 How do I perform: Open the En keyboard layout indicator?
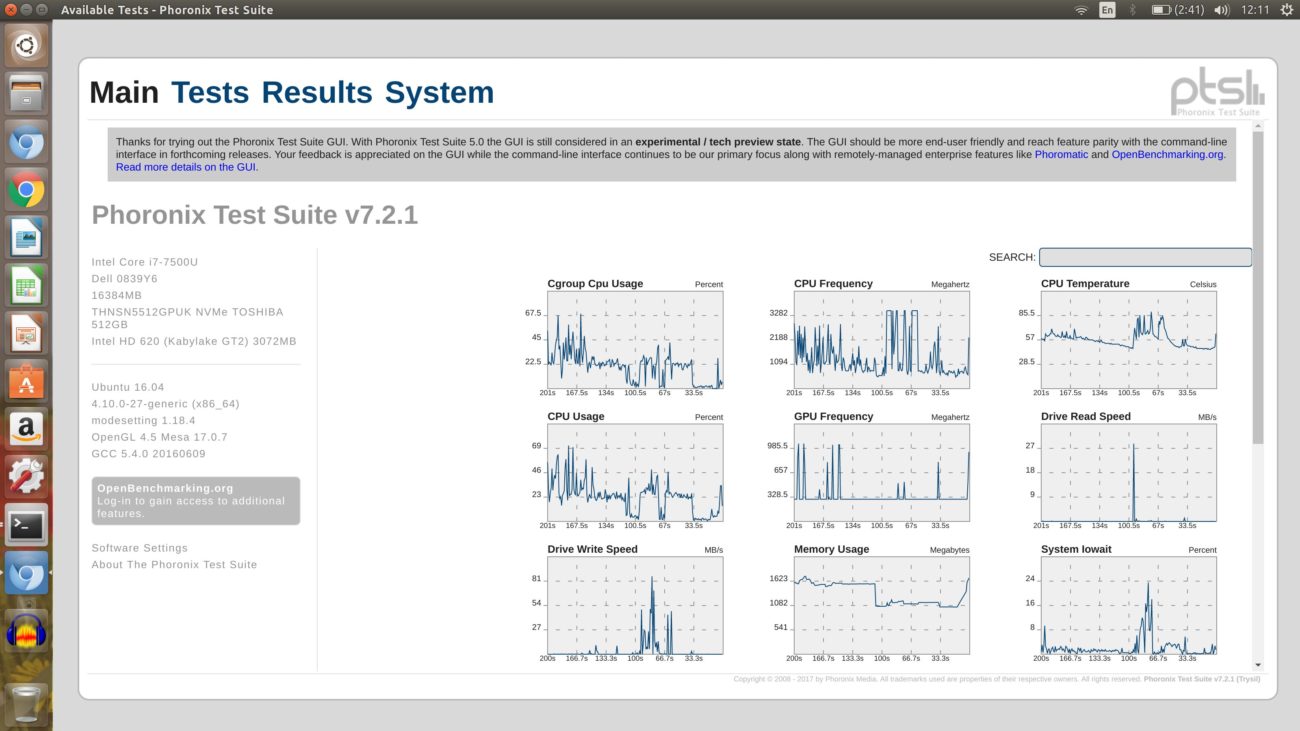(1107, 10)
